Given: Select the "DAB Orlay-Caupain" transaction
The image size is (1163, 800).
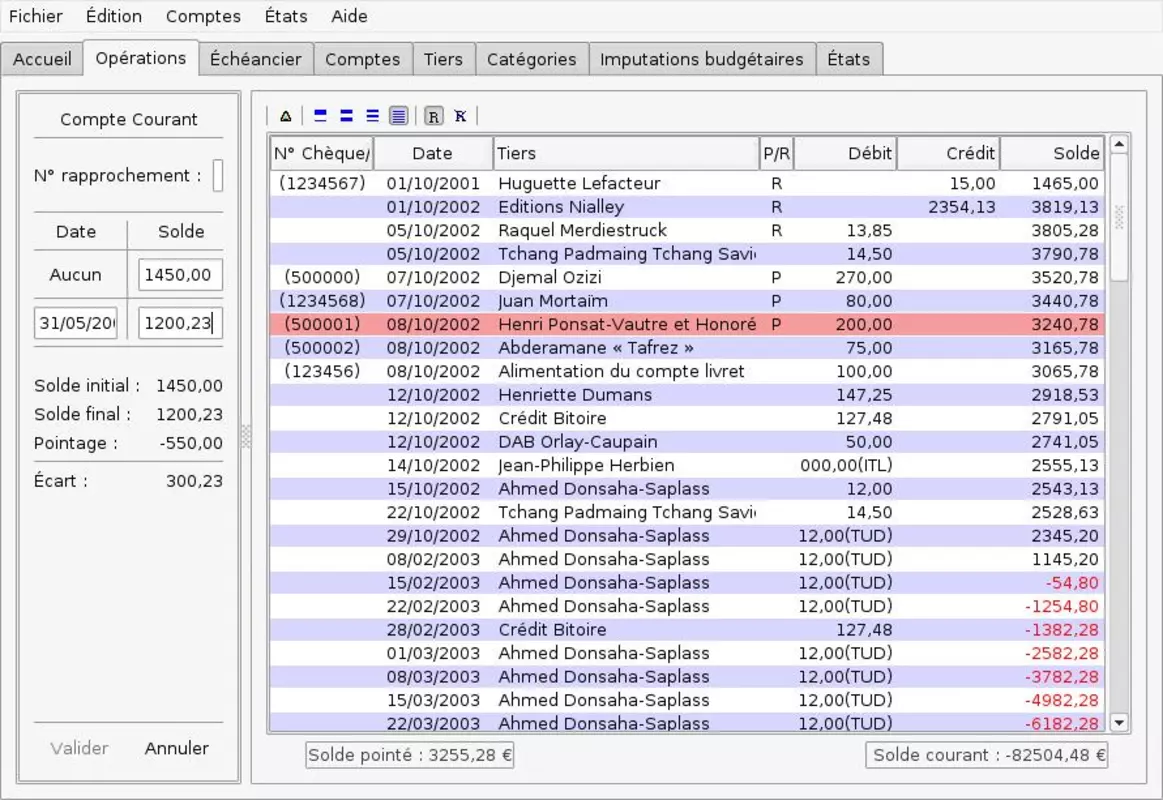Looking at the screenshot, I should tap(687, 442).
